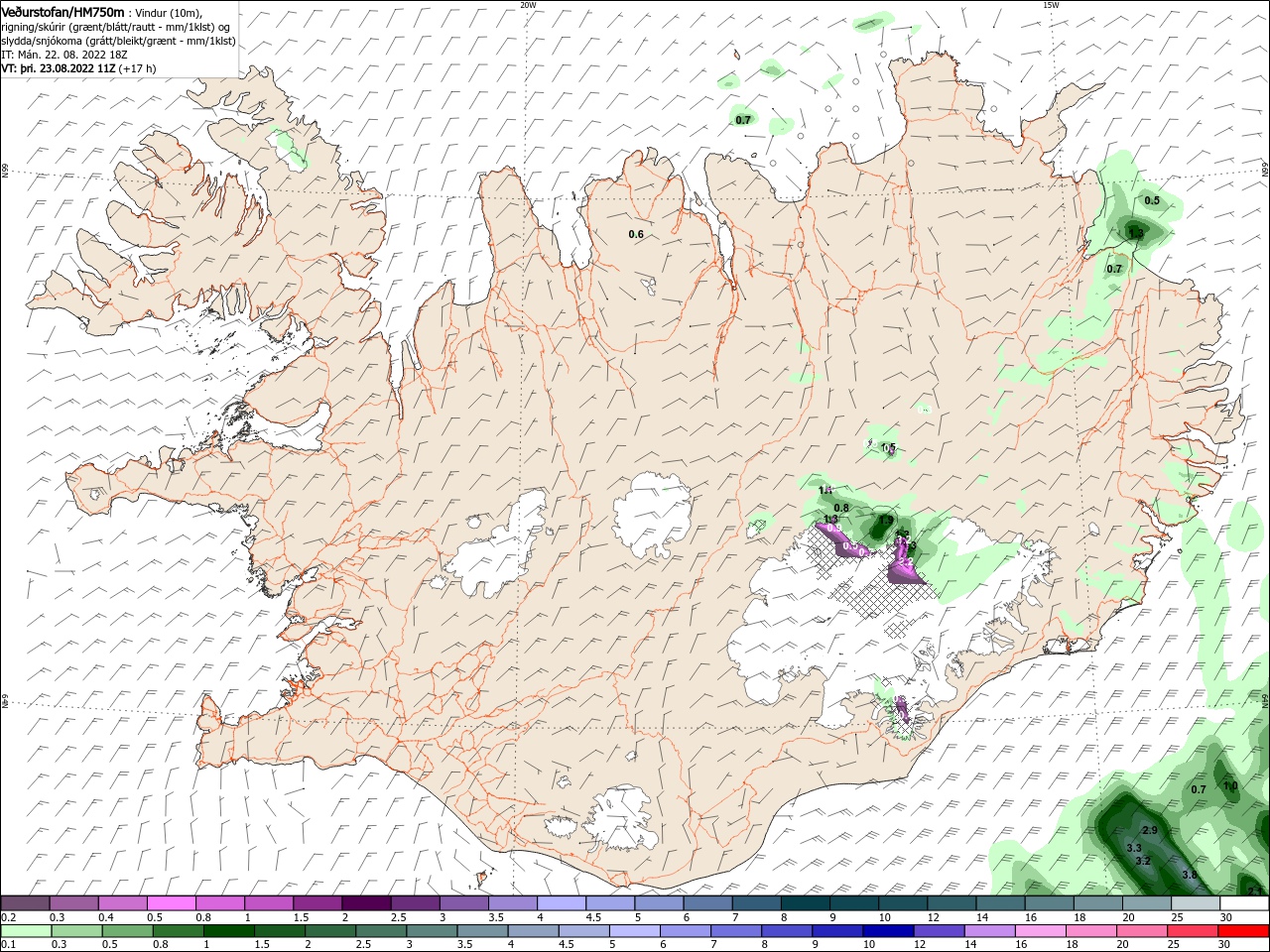Select light blue top-row swatch starting at 4
This screenshot has width=1270, height=952.
[562, 902]
